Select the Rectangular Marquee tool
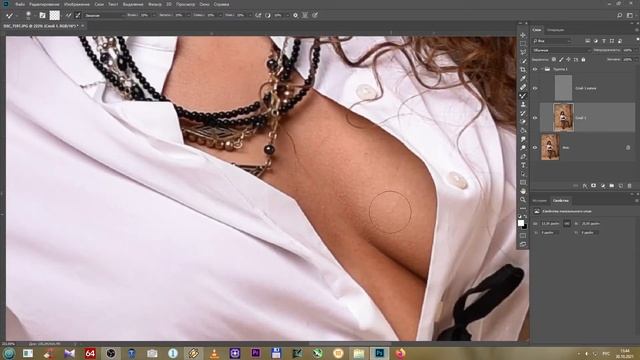640x360 pixels. pos(523,43)
